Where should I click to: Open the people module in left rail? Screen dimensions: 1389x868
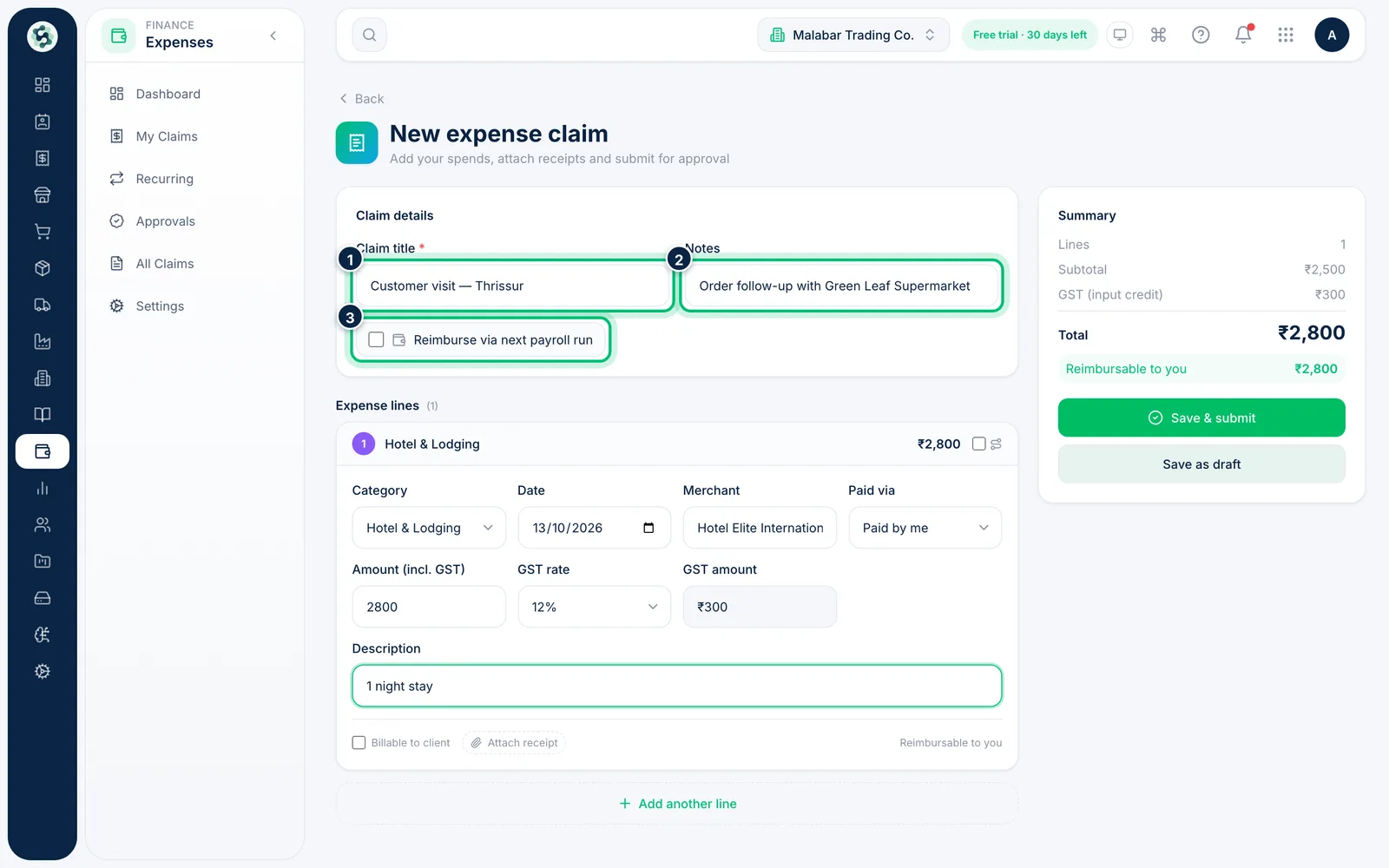coord(43,524)
